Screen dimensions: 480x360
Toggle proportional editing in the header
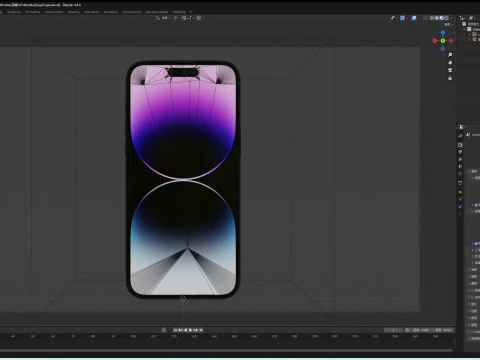tap(199, 18)
